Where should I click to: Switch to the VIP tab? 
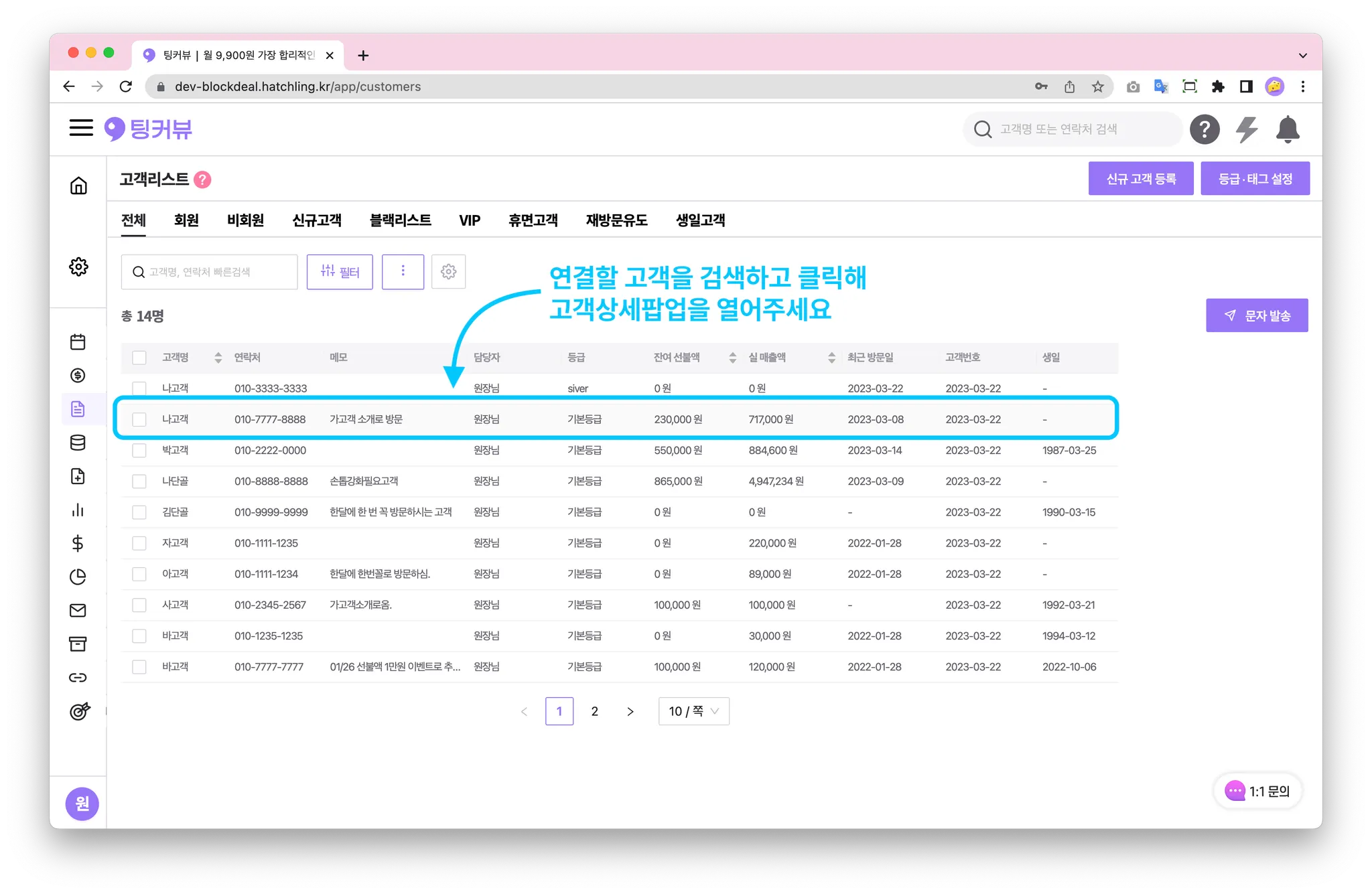469,220
